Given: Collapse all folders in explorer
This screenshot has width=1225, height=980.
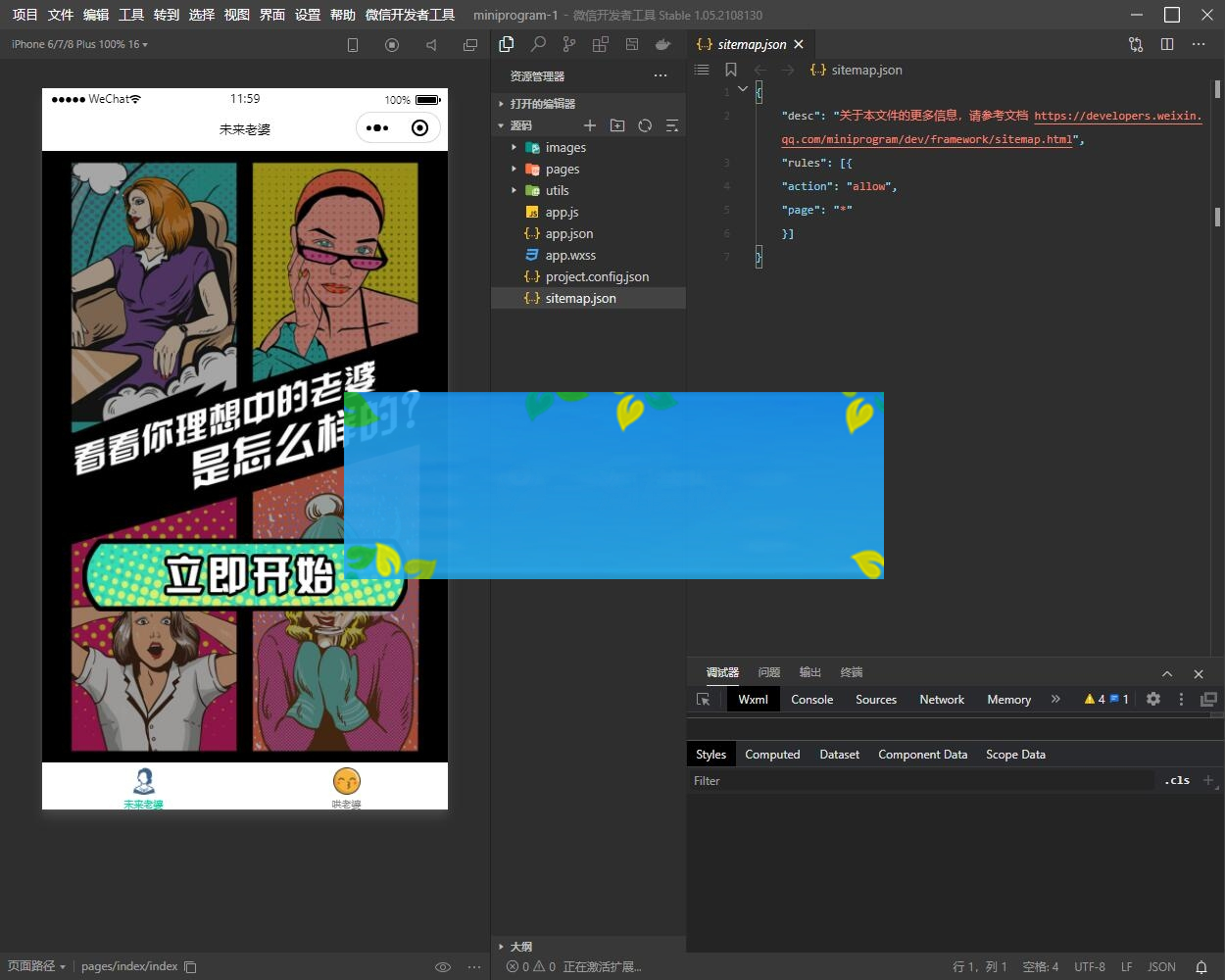Looking at the screenshot, I should 672,125.
